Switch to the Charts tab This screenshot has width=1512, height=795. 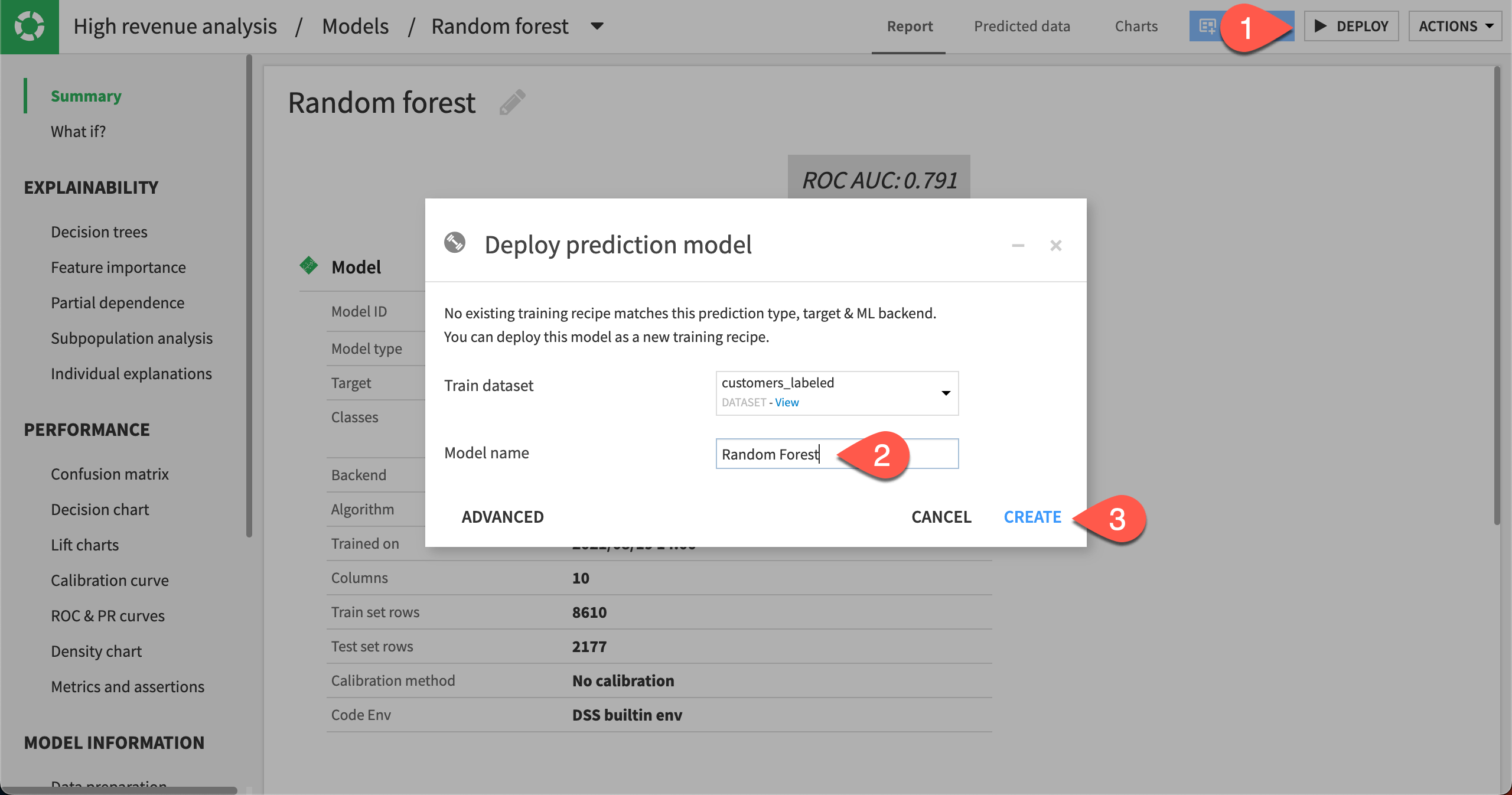pyautogui.click(x=1135, y=26)
